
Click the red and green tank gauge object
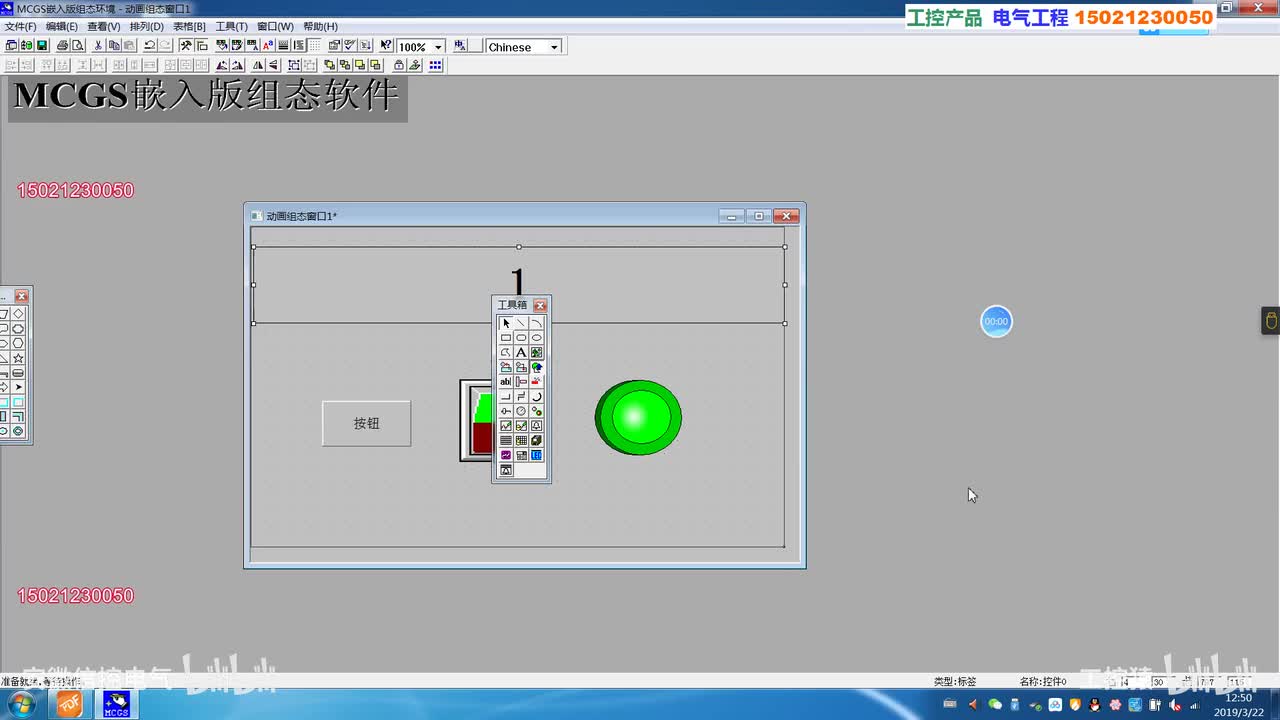(x=476, y=420)
